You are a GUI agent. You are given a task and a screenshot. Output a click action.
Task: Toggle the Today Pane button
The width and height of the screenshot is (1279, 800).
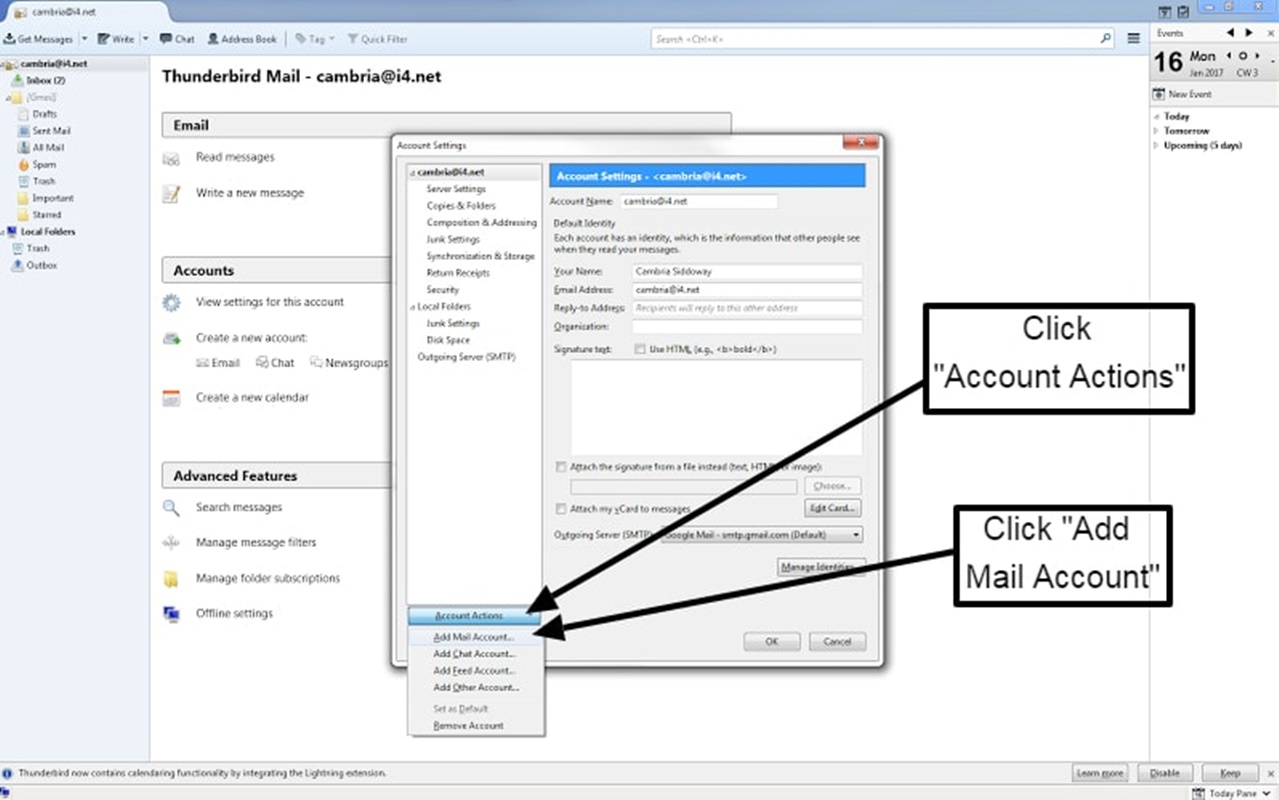[1232, 793]
